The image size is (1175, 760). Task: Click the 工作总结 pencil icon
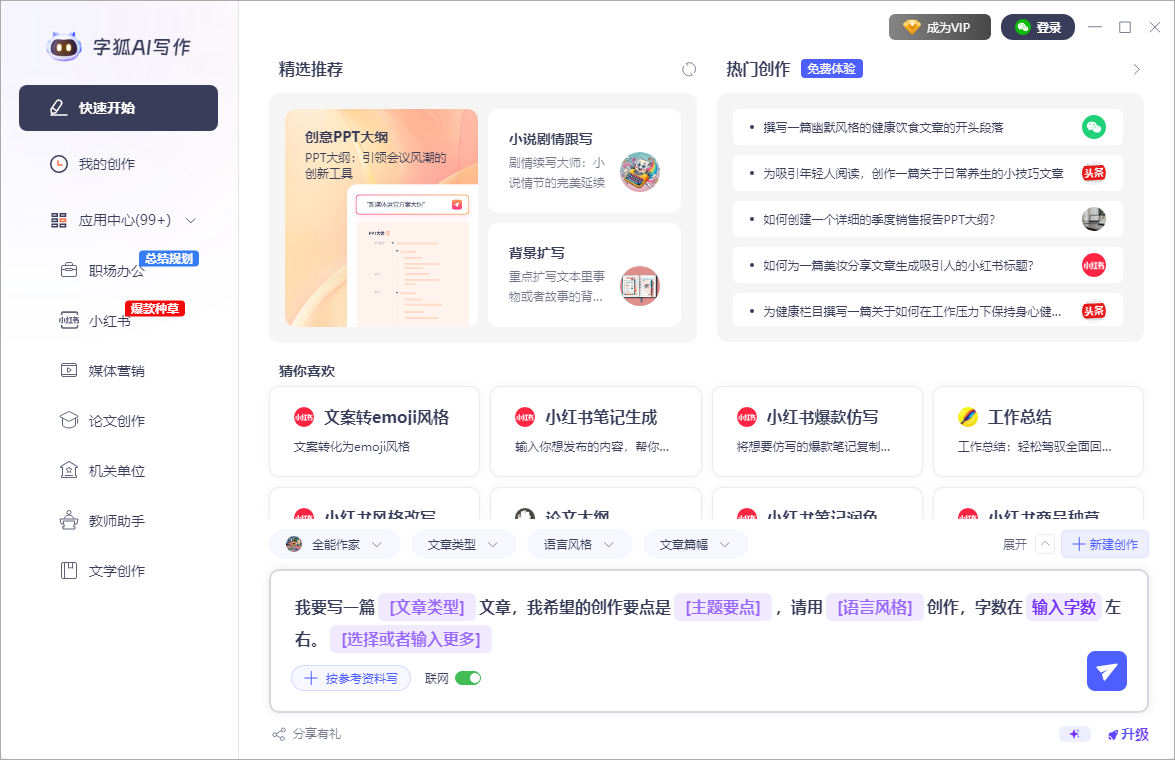pos(968,417)
